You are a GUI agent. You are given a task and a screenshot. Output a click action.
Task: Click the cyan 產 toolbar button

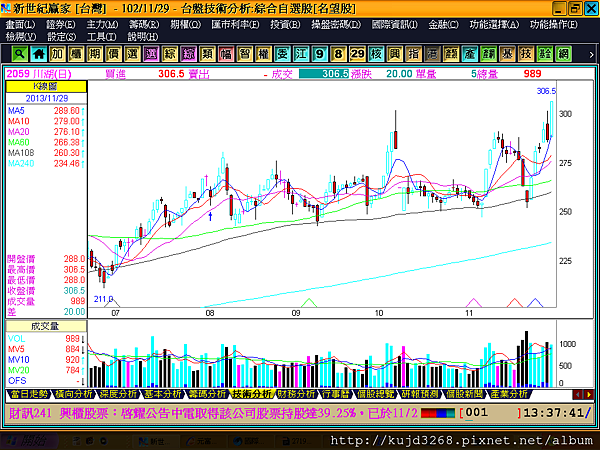[470, 54]
